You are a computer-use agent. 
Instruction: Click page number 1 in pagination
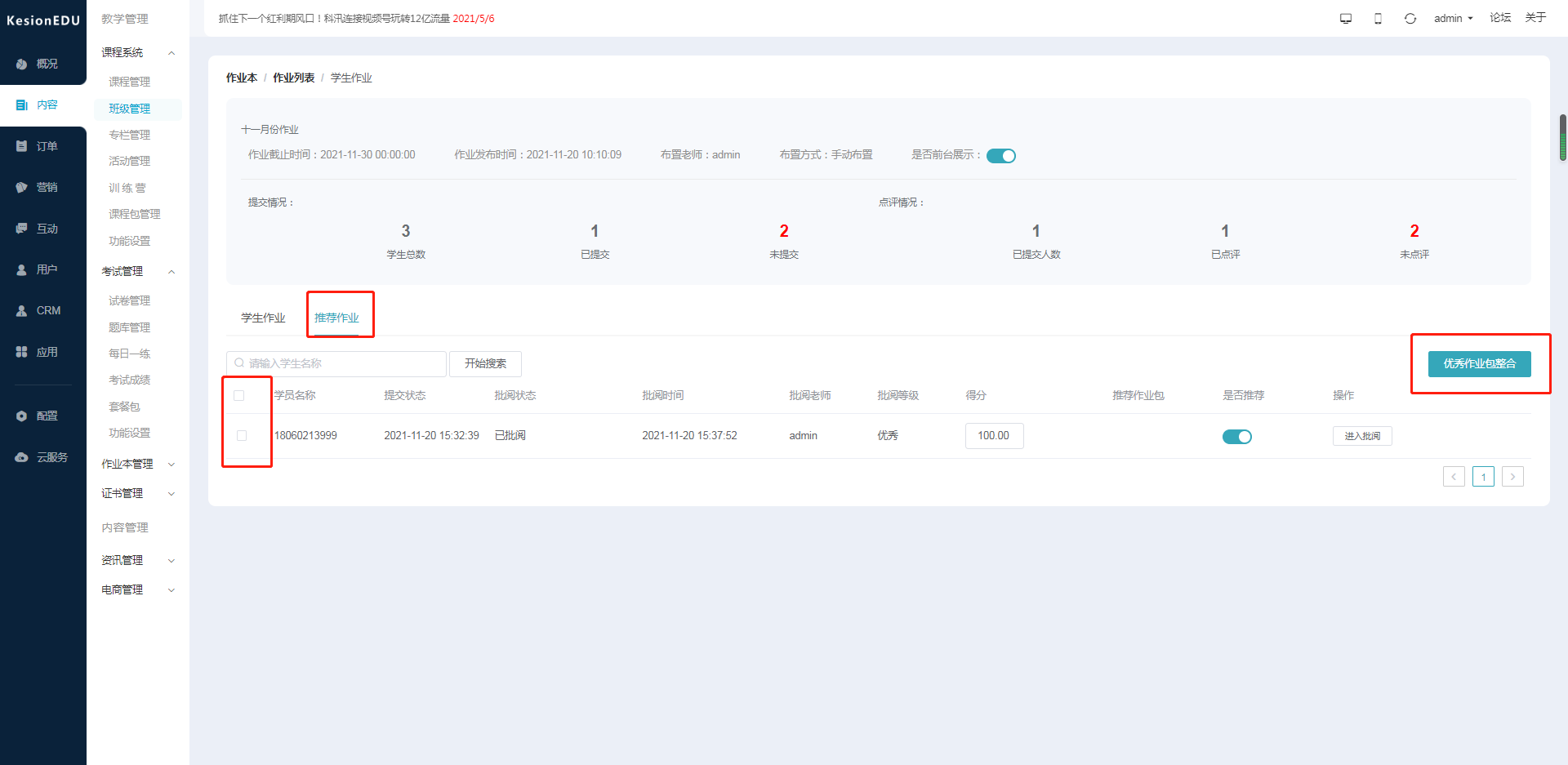point(1483,477)
